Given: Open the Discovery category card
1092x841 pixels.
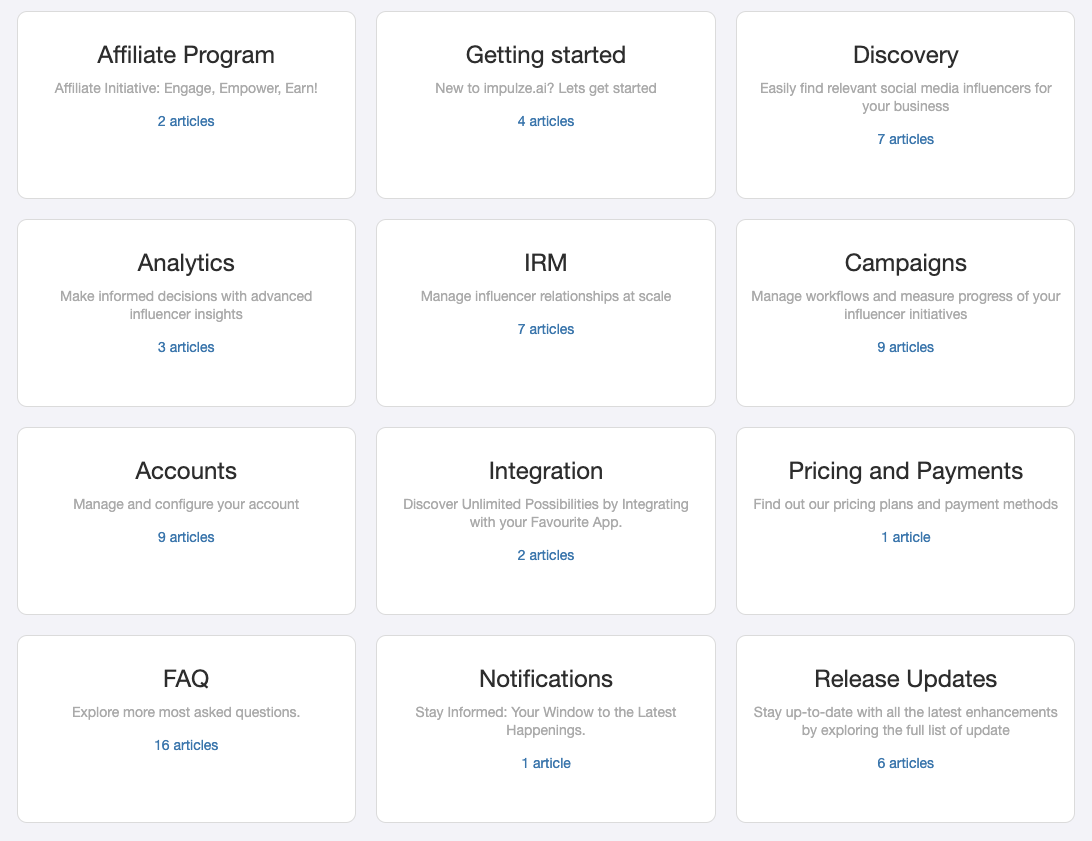Looking at the screenshot, I should coord(904,55).
